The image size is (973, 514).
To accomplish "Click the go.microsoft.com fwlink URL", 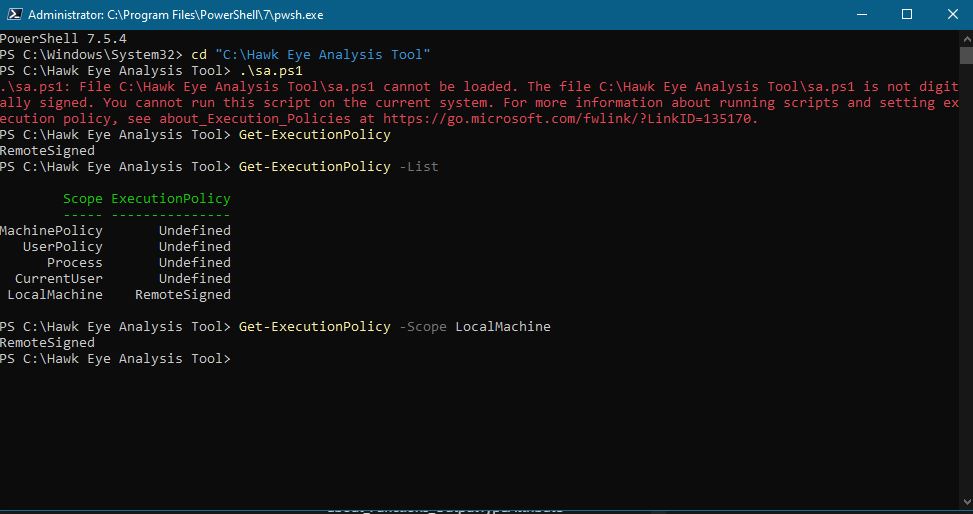I will [x=570, y=119].
